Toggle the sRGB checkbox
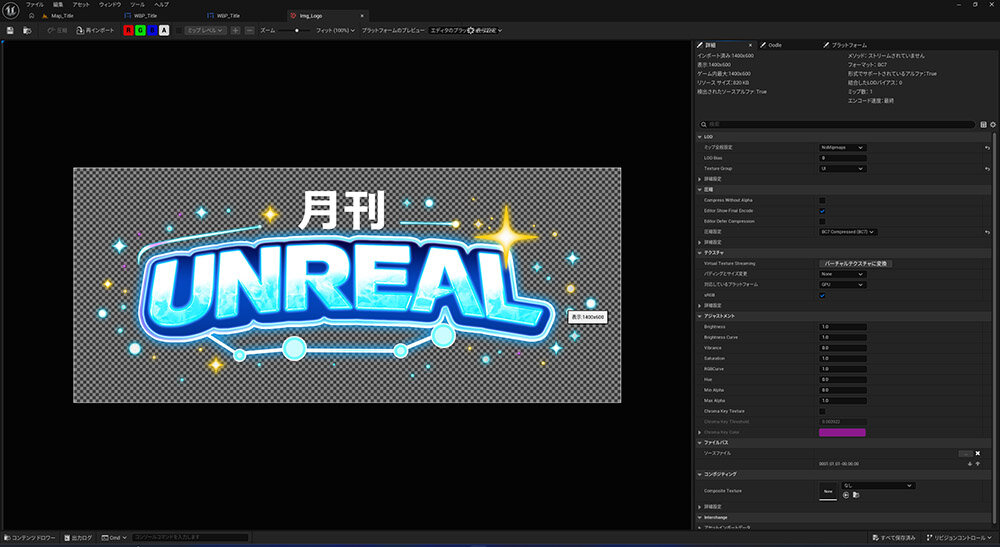 coord(823,295)
